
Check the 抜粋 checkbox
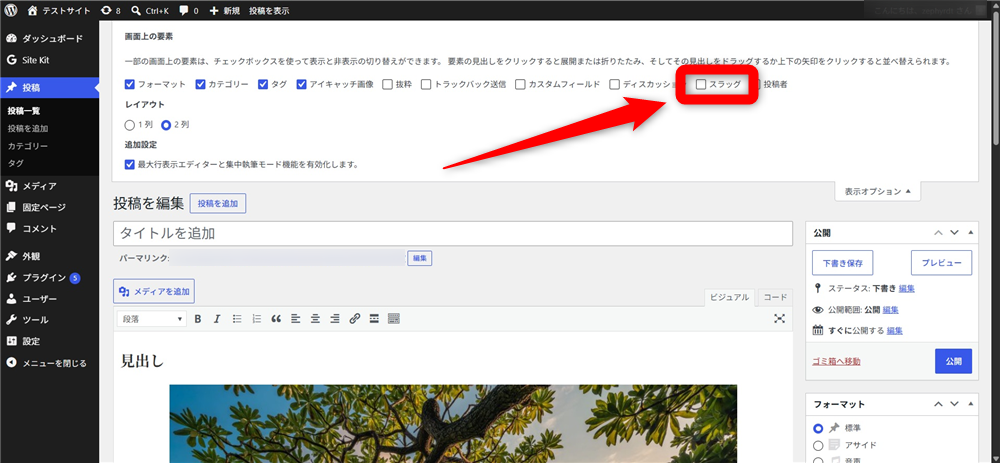point(387,84)
